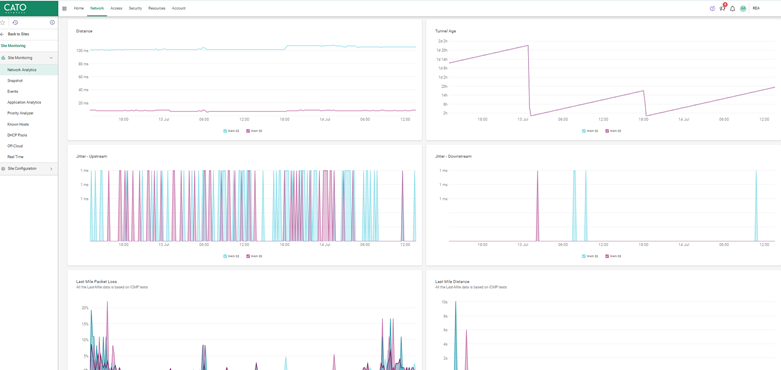Click the REA account name
This screenshot has height=370, width=781.
coord(756,8)
